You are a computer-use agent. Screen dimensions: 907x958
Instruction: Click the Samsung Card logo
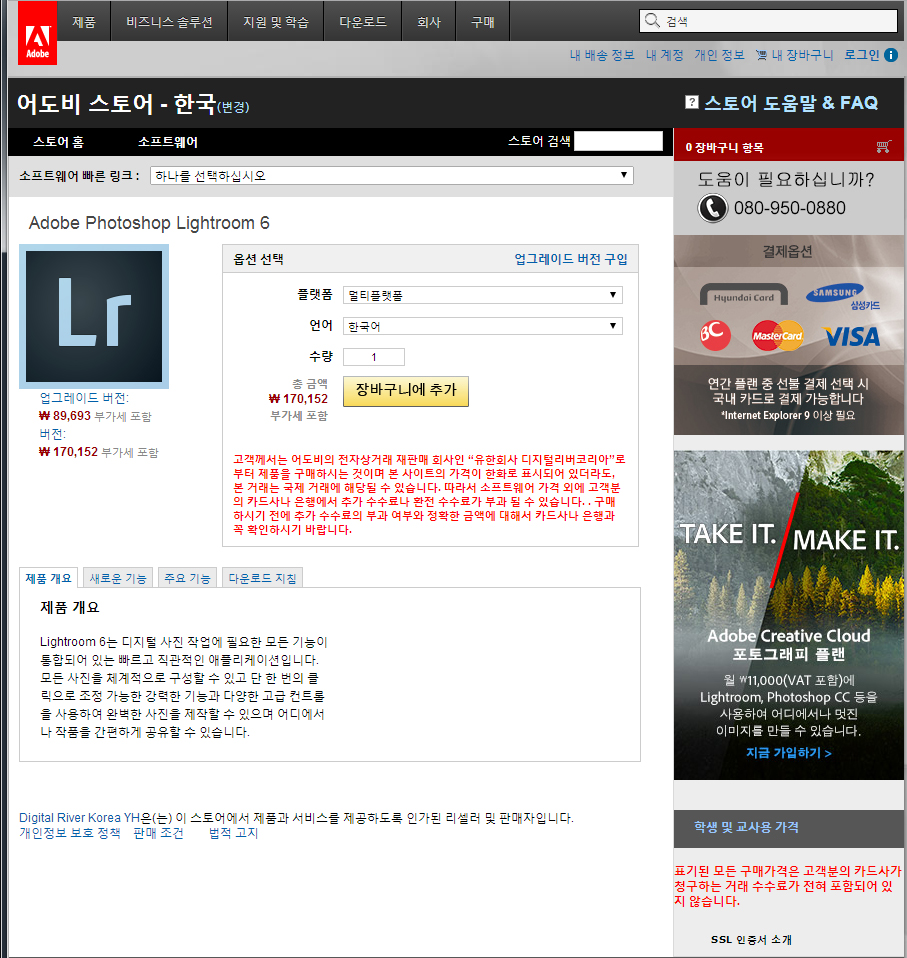(843, 296)
